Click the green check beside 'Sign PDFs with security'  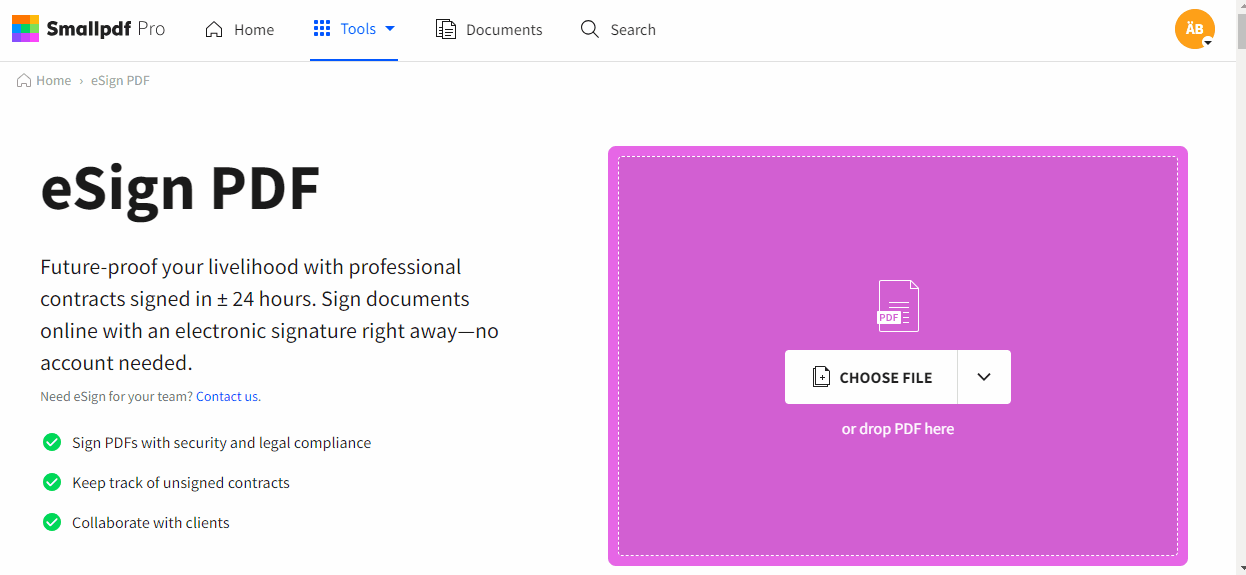[x=52, y=442]
